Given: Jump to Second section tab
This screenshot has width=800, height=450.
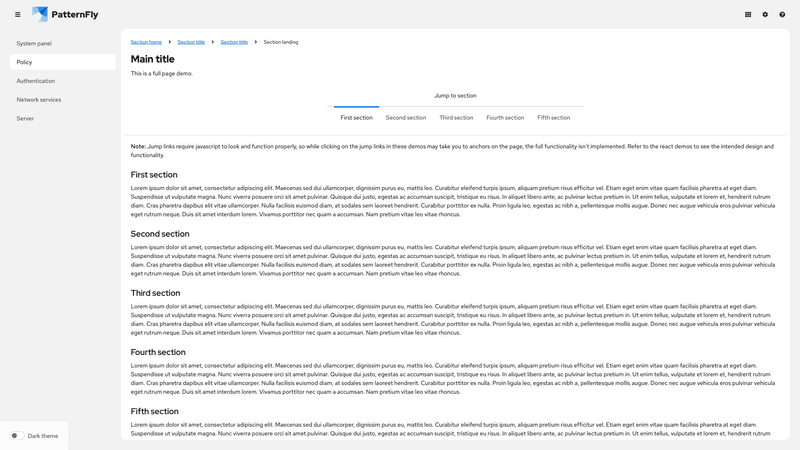Looking at the screenshot, I should [x=406, y=118].
